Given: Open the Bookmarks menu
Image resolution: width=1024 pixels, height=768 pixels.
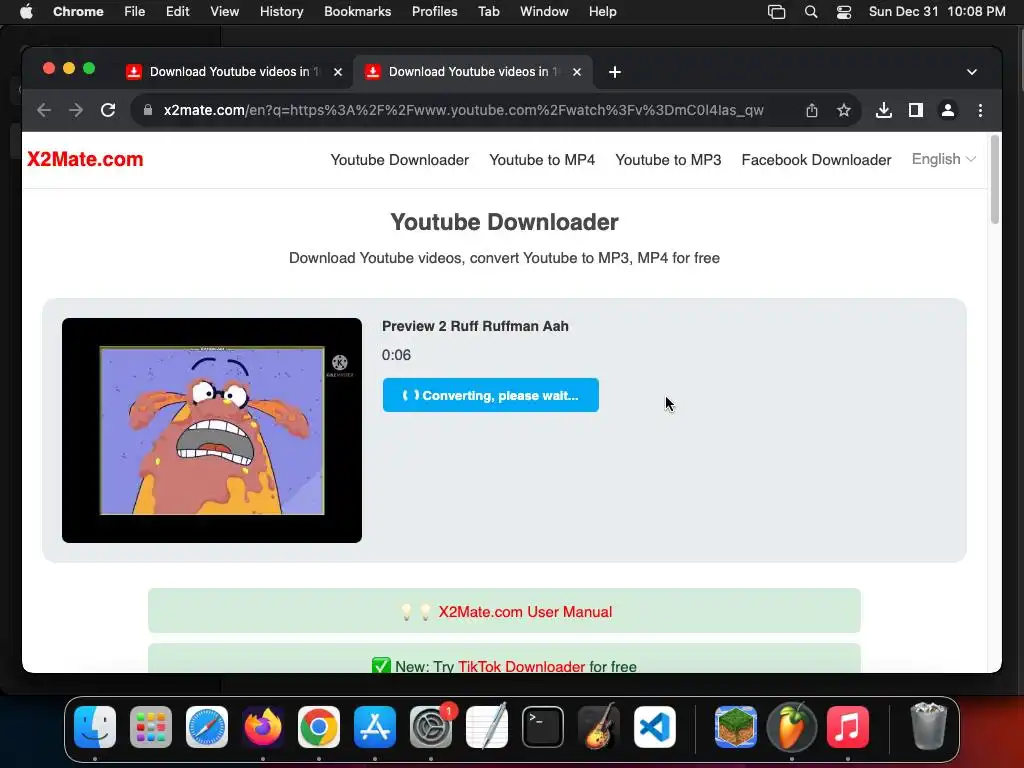Looking at the screenshot, I should (x=357, y=12).
